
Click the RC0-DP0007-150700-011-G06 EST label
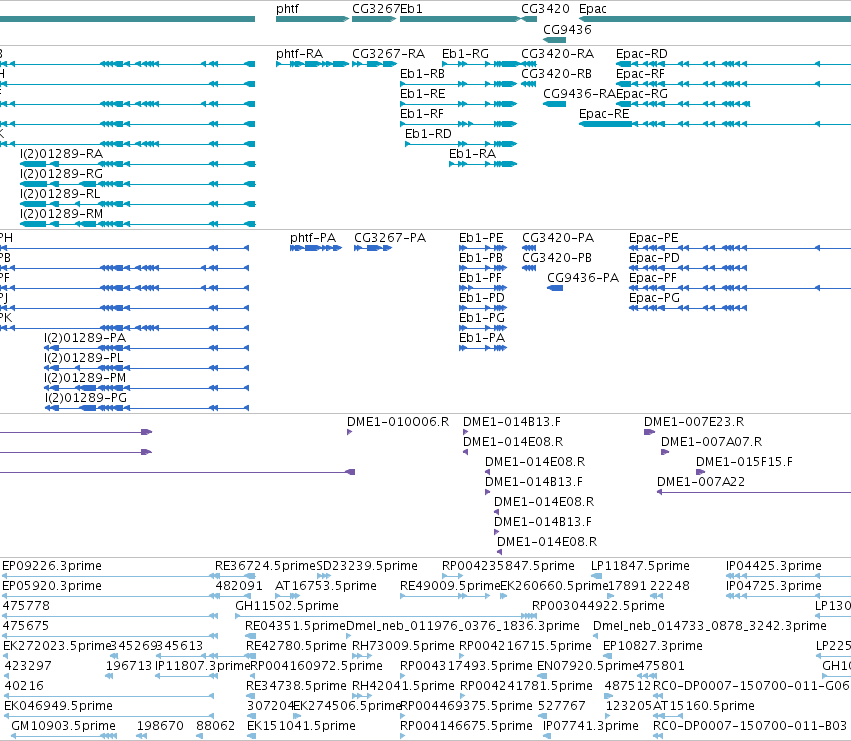(x=752, y=686)
